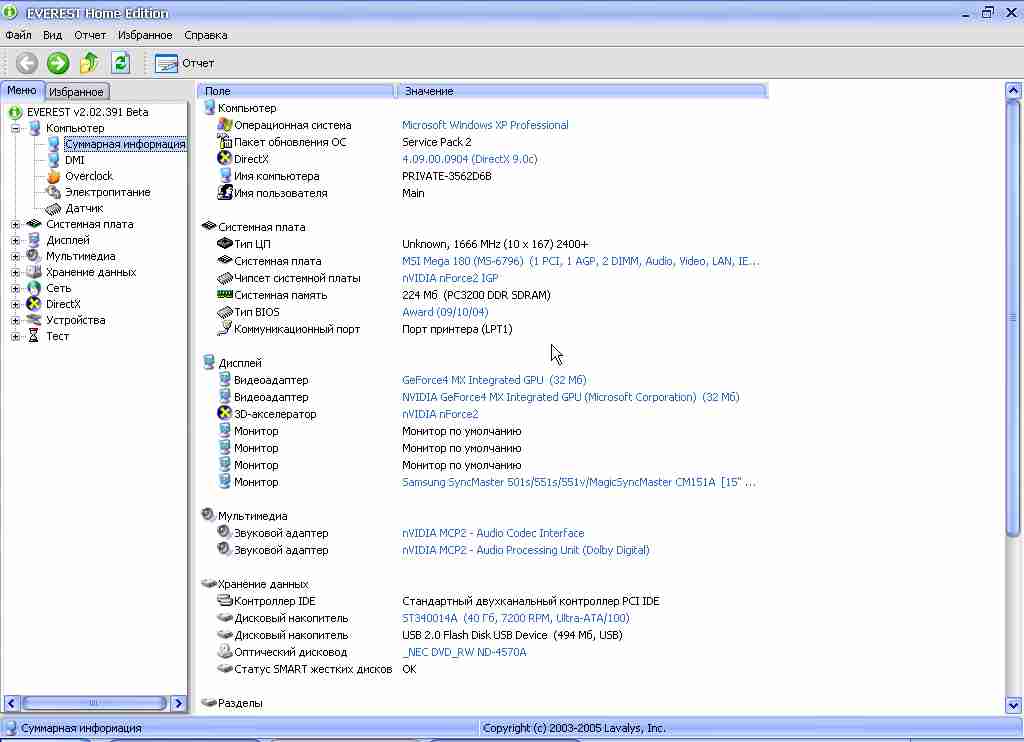This screenshot has height=742, width=1024.
Task: Expand the Сеть tree node
Action: tap(15, 288)
